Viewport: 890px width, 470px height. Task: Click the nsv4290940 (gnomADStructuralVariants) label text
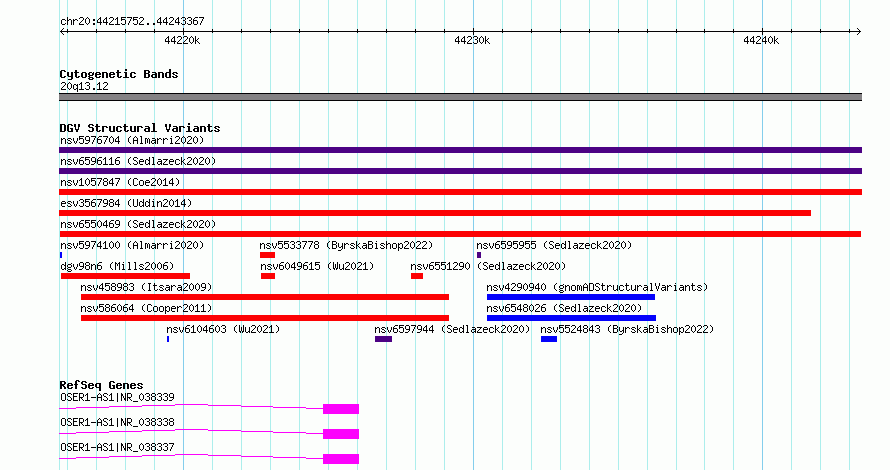pos(597,287)
